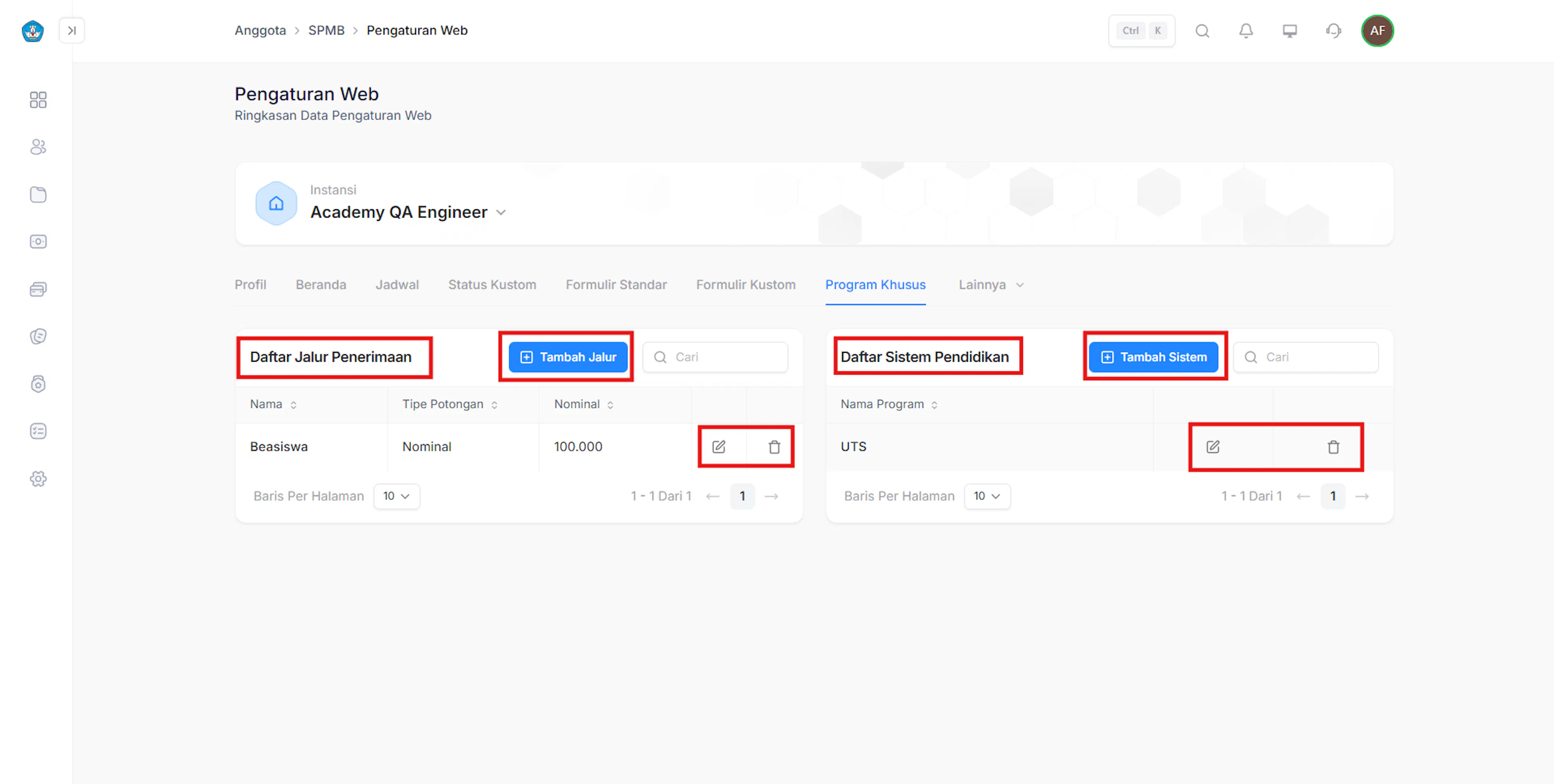The width and height of the screenshot is (1554, 784).
Task: Open the shield E icon in sidebar
Action: tap(38, 336)
